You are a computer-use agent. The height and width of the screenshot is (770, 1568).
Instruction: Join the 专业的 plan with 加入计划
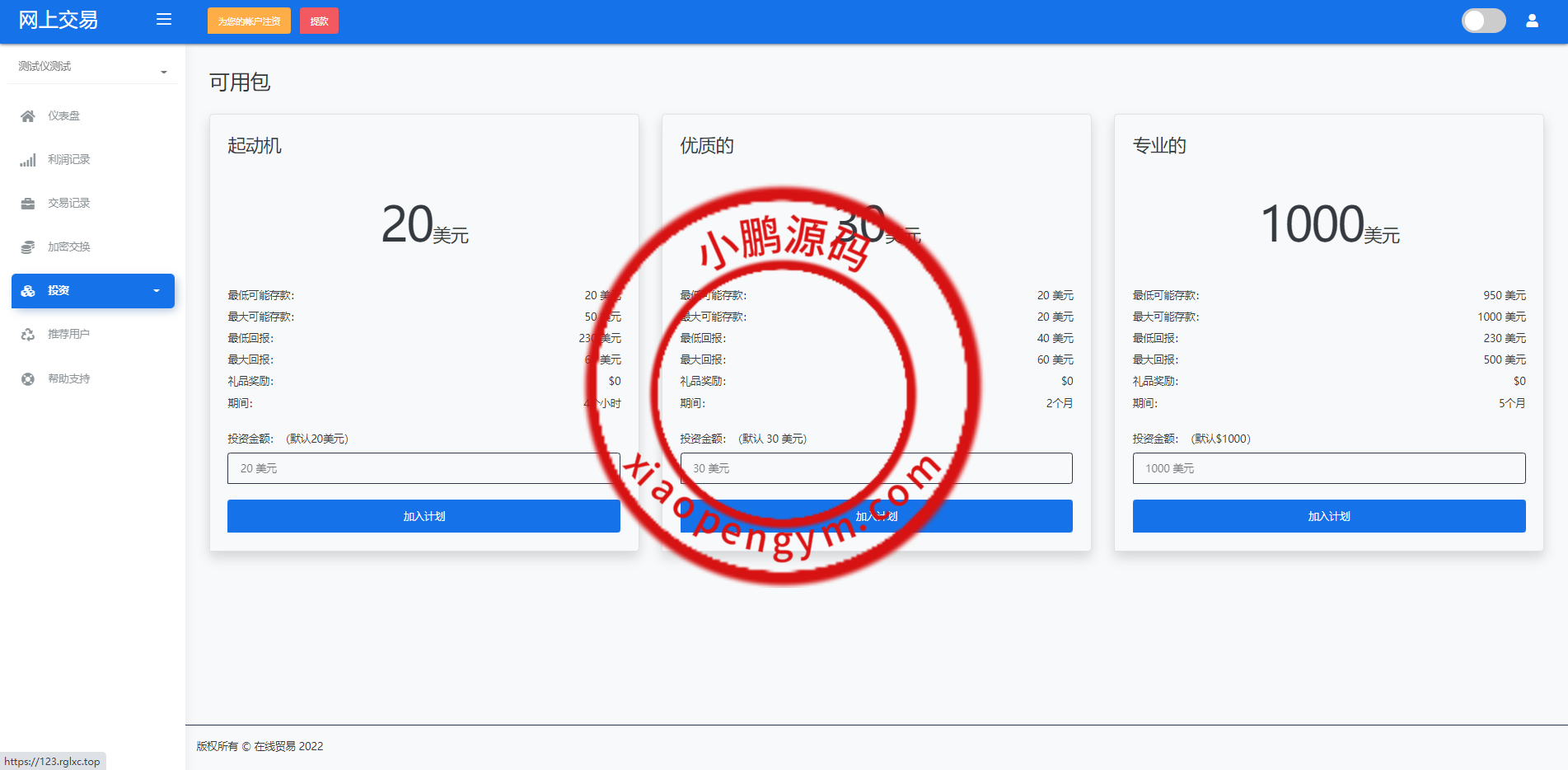coord(1328,516)
